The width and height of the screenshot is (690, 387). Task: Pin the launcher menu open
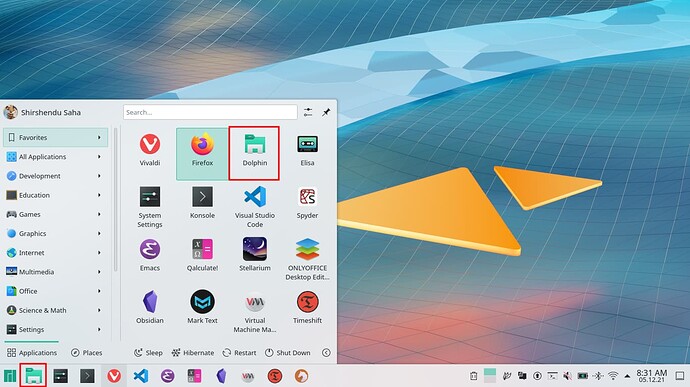326,112
